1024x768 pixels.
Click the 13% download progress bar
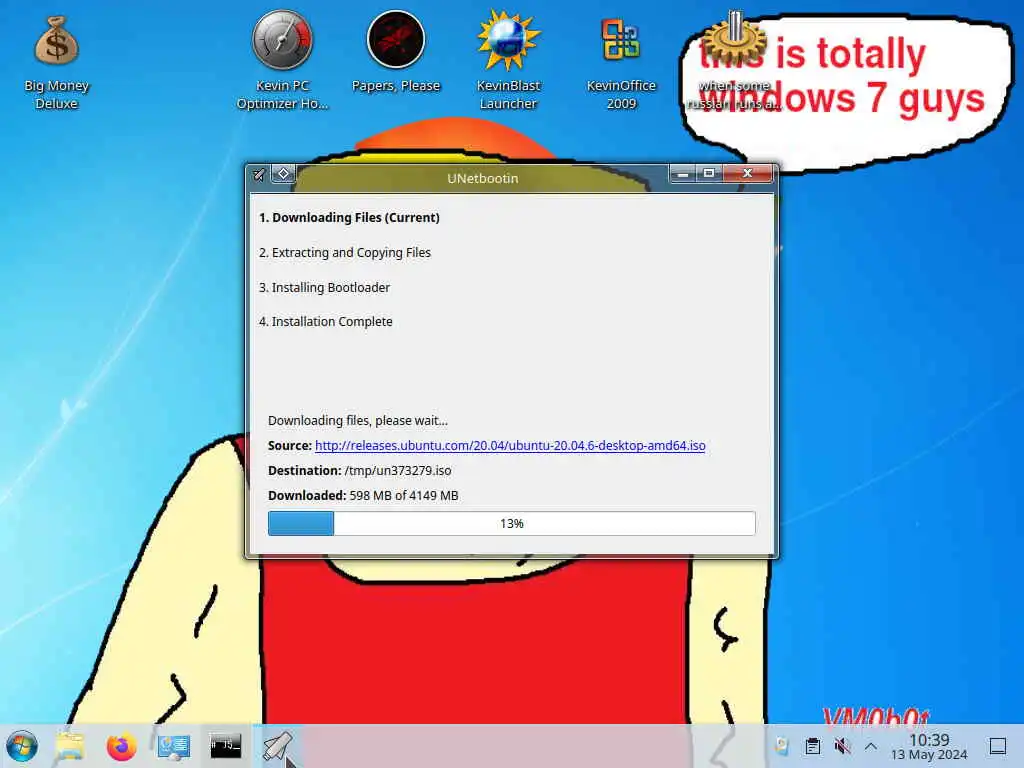pos(512,524)
